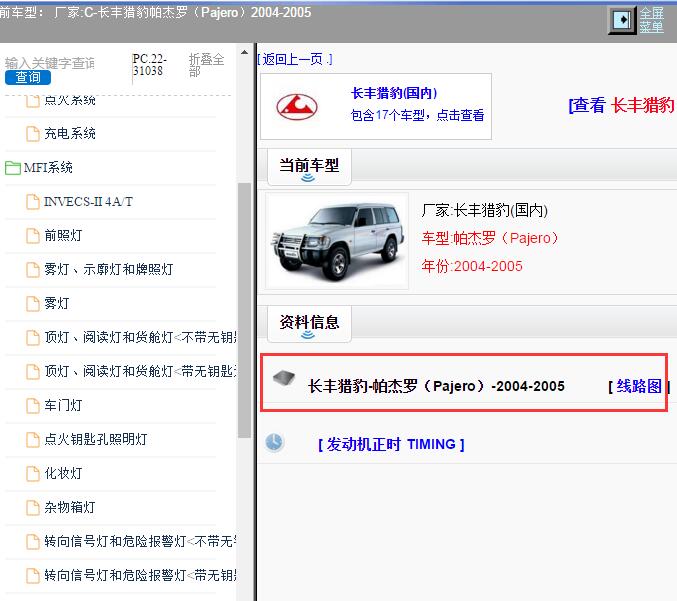Select 转向信号灯和危险报警灯<不带无 entry
The width and height of the screenshot is (677, 601).
click(x=140, y=541)
